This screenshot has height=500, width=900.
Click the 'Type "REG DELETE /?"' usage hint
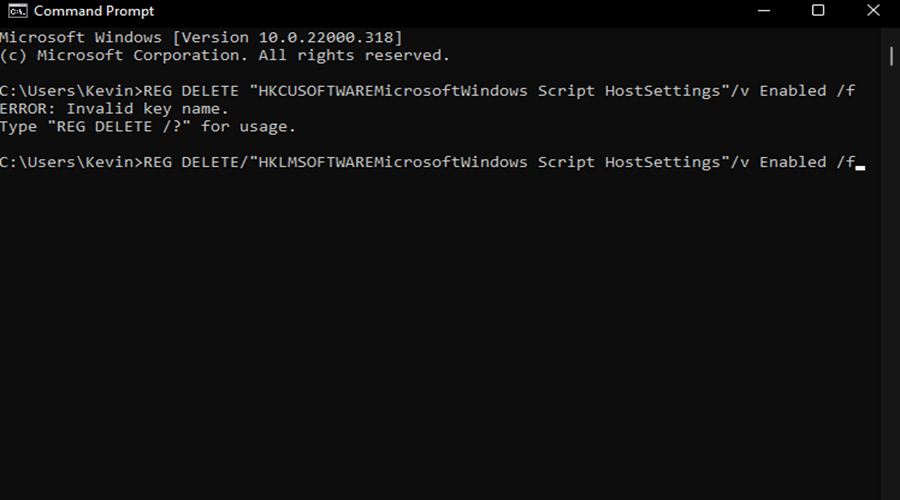click(x=148, y=126)
